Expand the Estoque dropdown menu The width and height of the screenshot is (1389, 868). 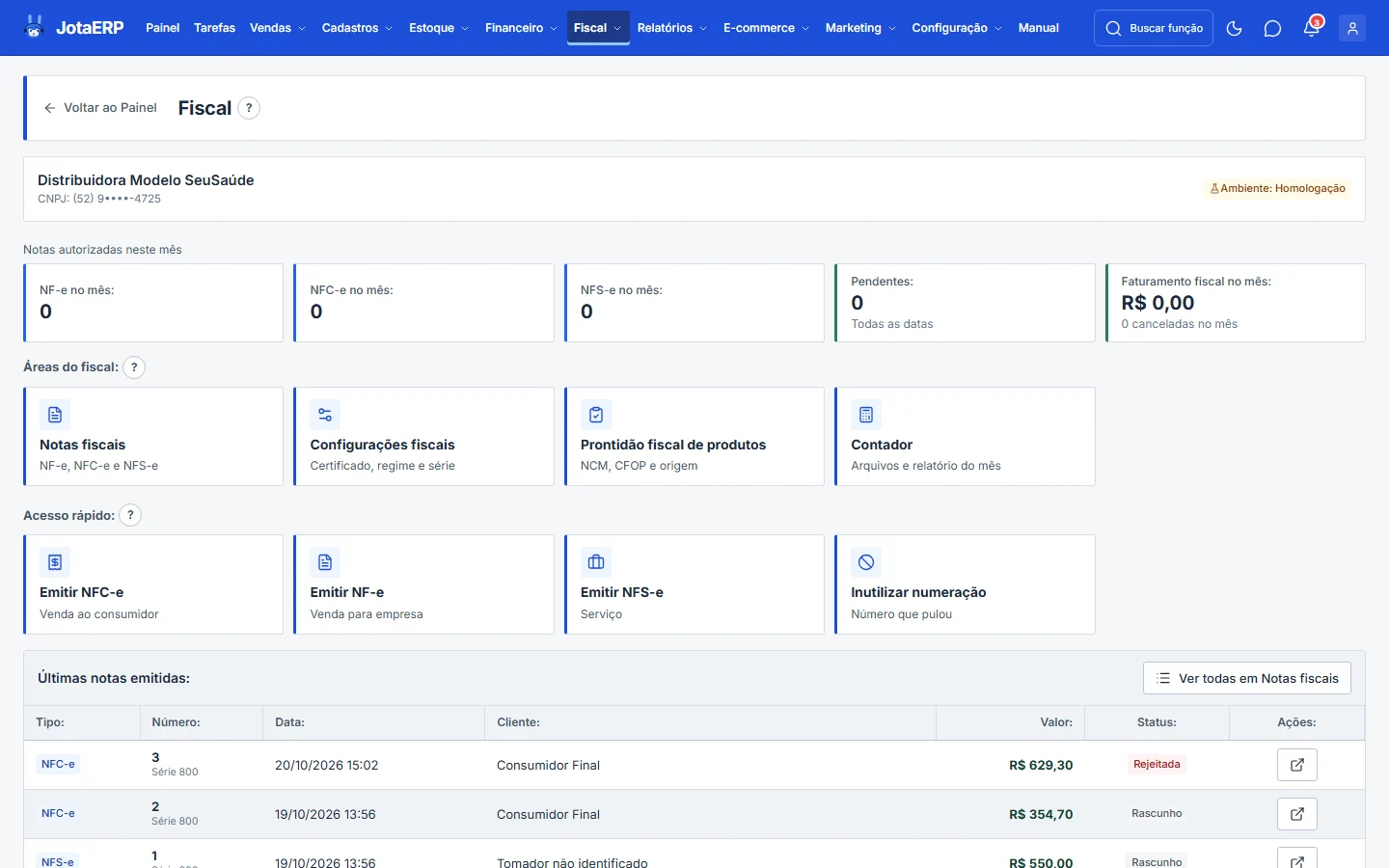(439, 28)
